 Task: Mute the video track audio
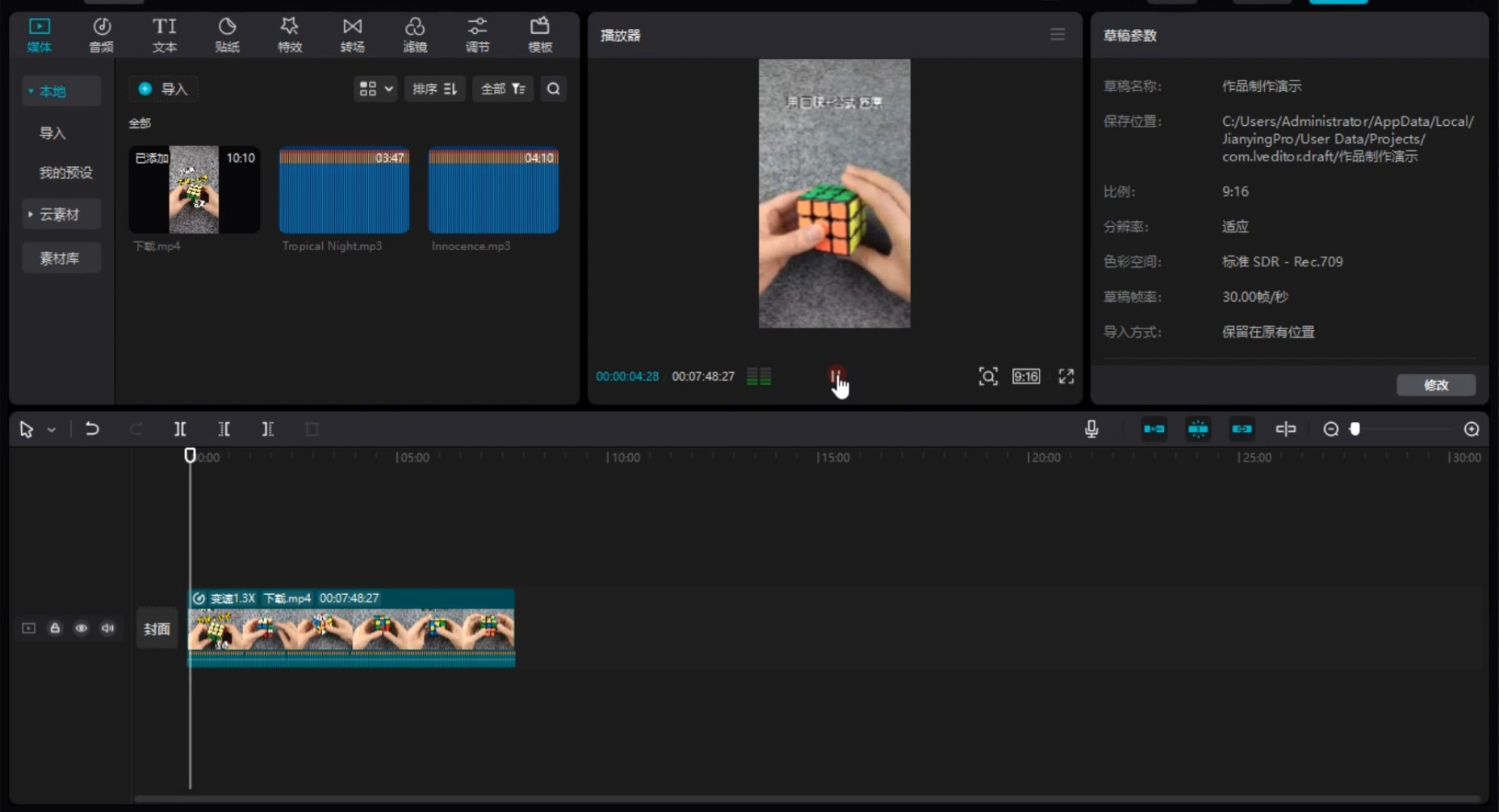click(108, 628)
